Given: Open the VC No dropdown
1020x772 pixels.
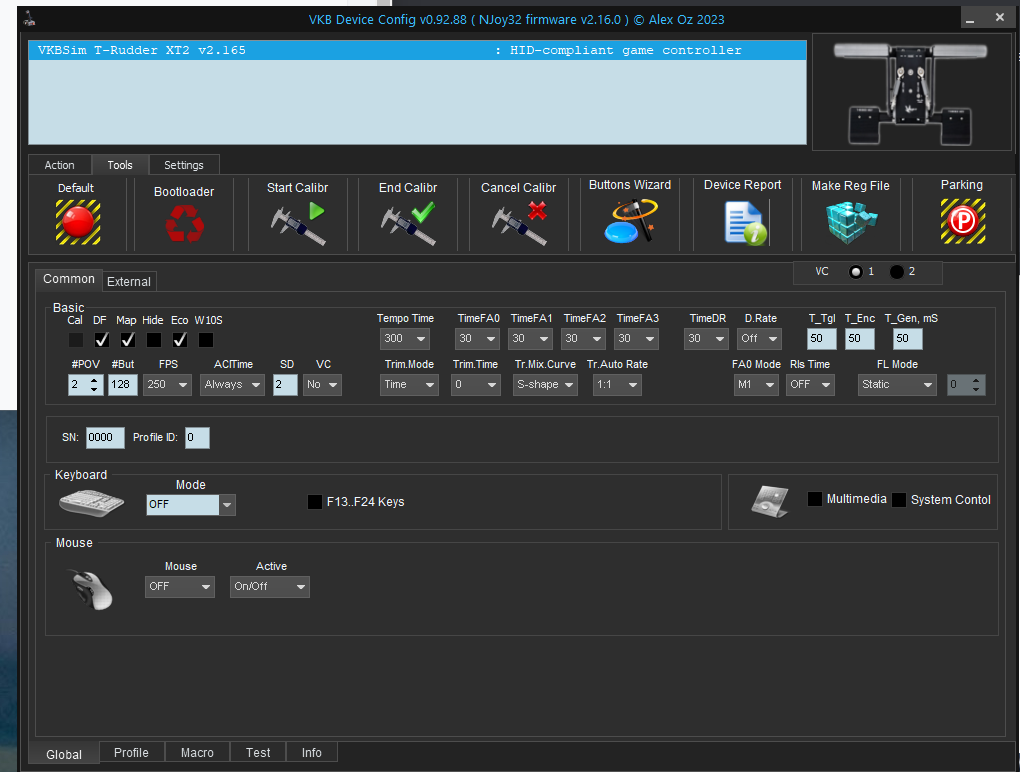Looking at the screenshot, I should pos(322,384).
